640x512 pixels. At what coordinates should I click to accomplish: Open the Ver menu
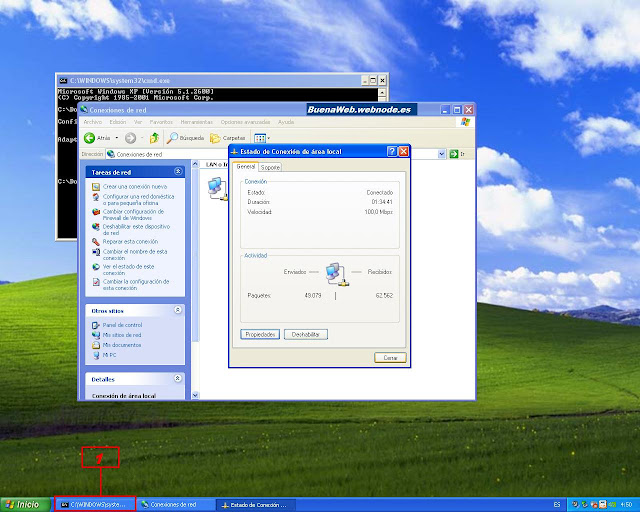point(138,122)
